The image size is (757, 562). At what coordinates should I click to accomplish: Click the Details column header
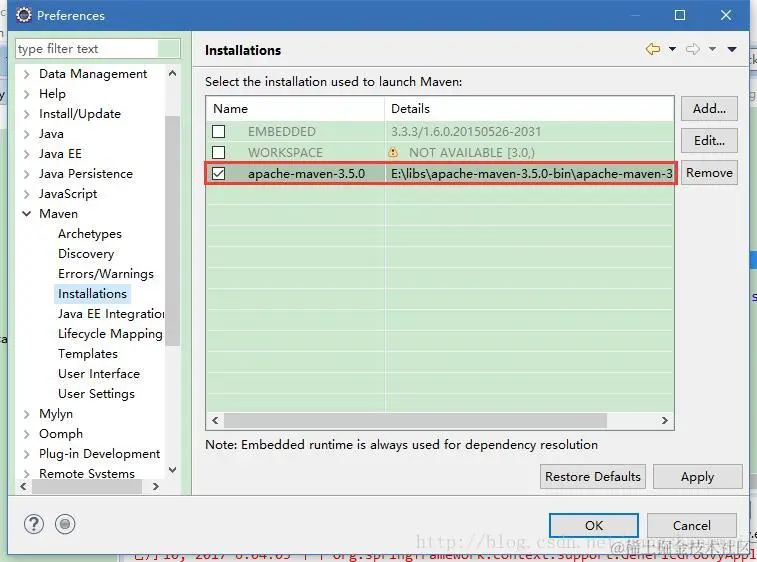529,109
